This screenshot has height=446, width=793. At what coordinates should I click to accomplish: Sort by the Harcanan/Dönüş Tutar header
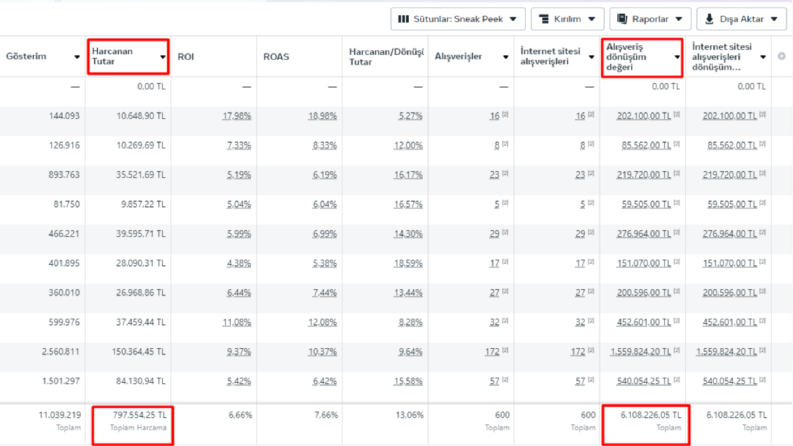[x=386, y=57]
